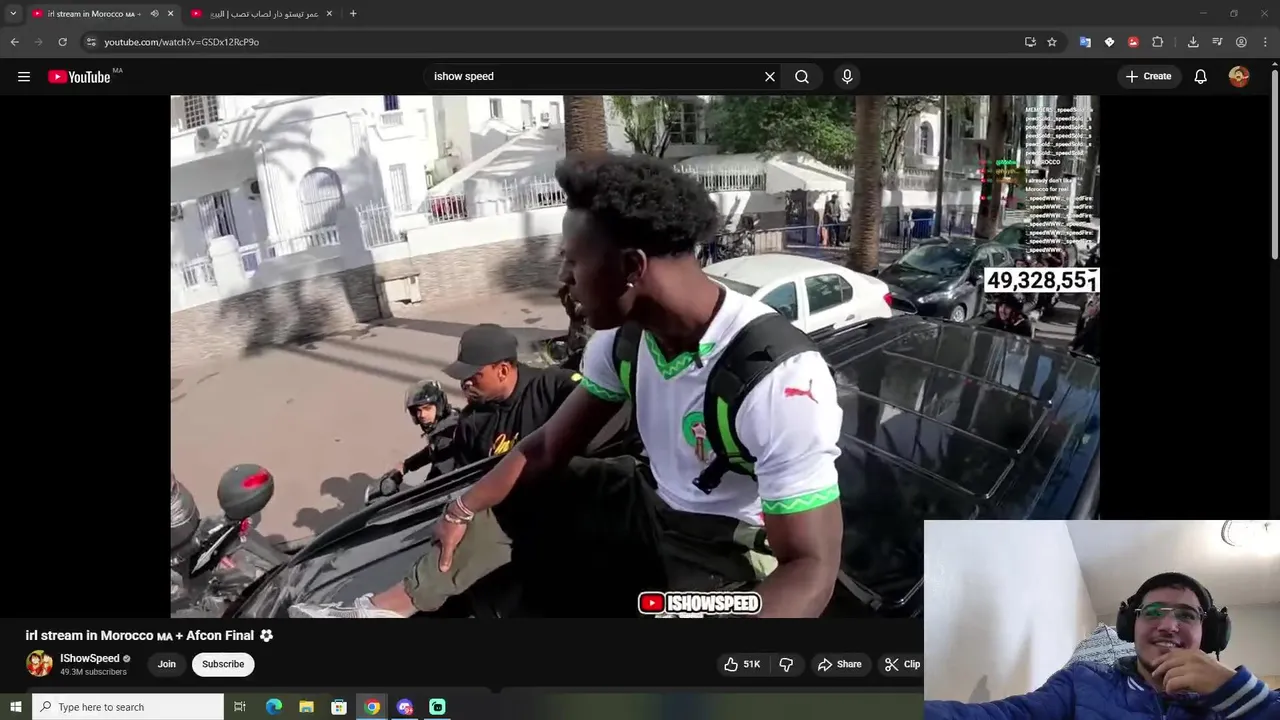The height and width of the screenshot is (720, 1280).
Task: Launch Microsoft Edge from the taskbar
Action: tap(273, 707)
